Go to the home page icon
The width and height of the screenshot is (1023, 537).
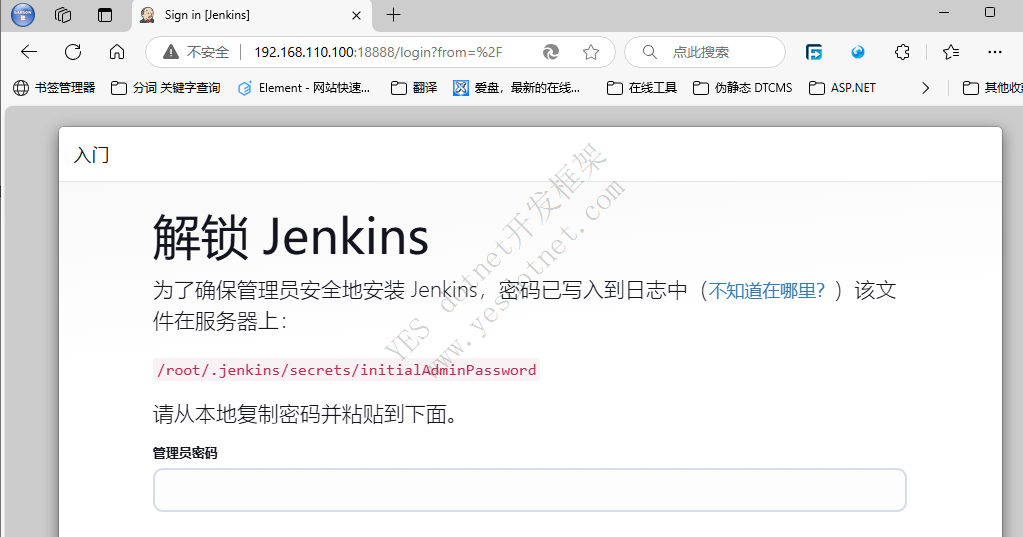pos(117,52)
